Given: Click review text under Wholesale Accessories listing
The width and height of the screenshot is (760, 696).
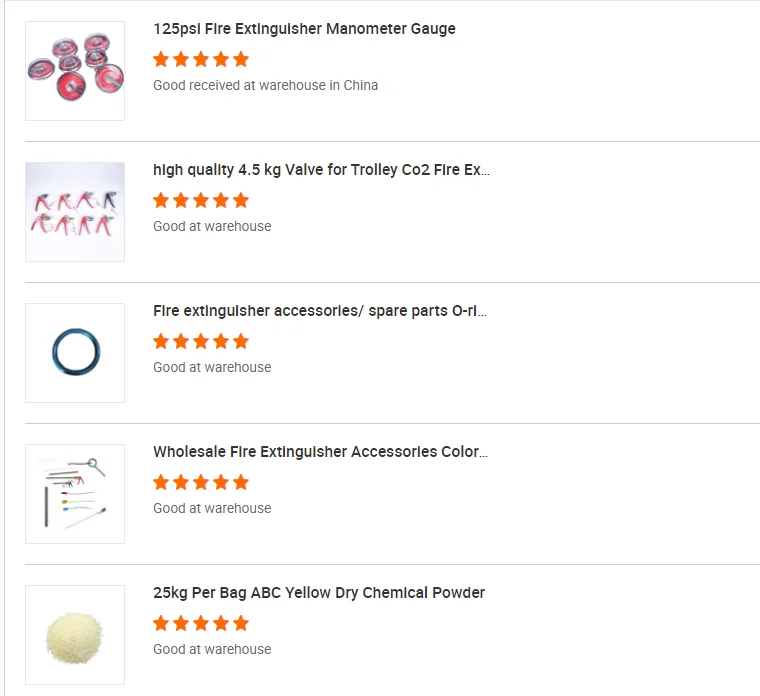Looking at the screenshot, I should 212,509.
